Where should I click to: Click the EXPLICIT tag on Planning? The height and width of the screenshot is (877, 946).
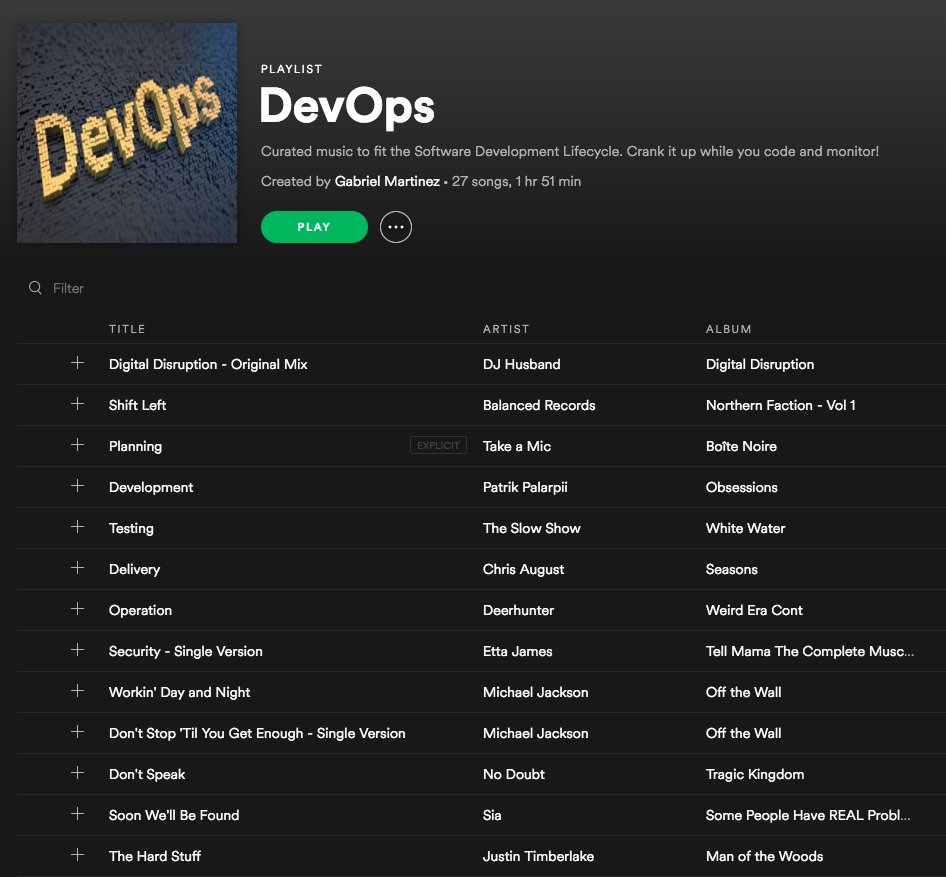[x=438, y=445]
